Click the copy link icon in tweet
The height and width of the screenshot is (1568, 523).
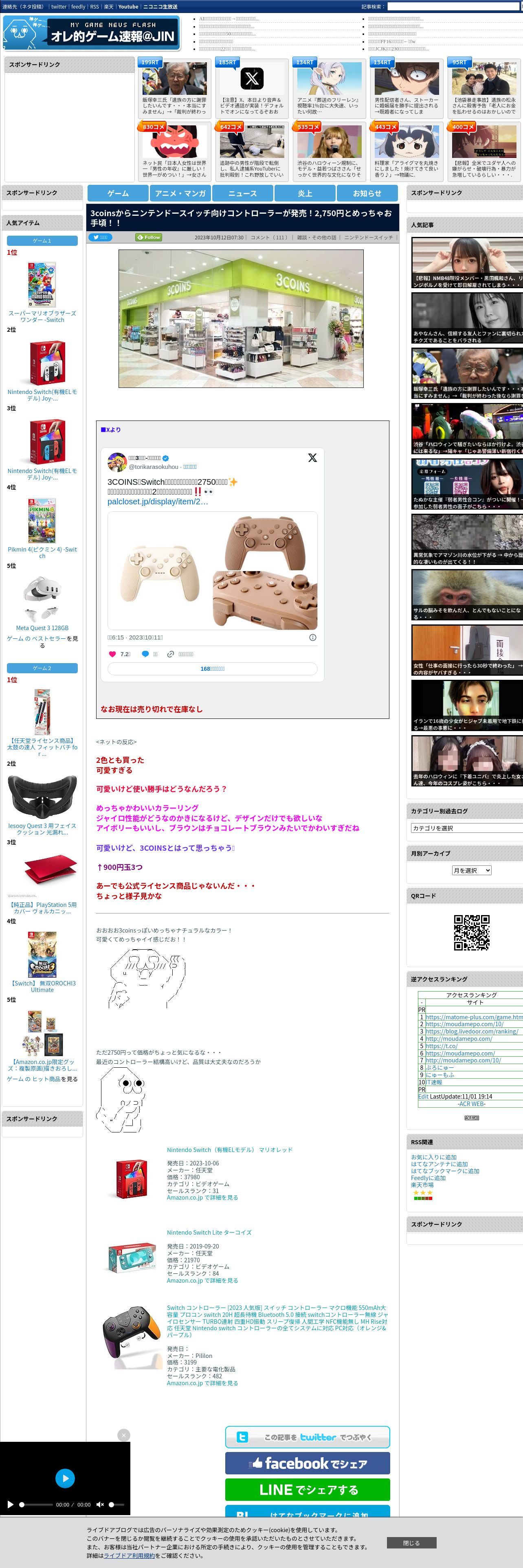pyautogui.click(x=171, y=654)
